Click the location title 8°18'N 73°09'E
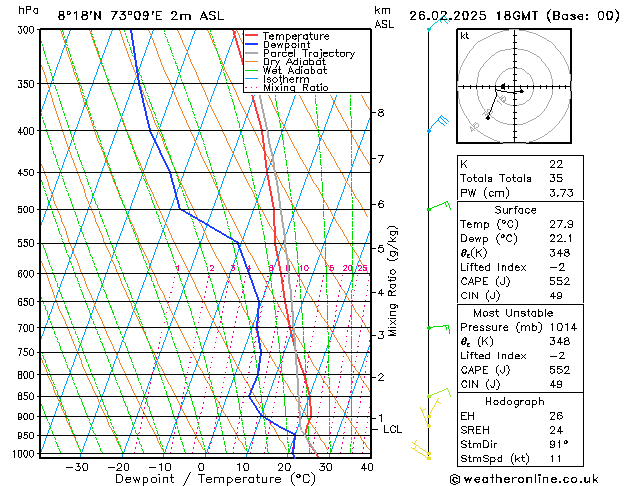This screenshot has width=629, height=486. pyautogui.click(x=110, y=16)
